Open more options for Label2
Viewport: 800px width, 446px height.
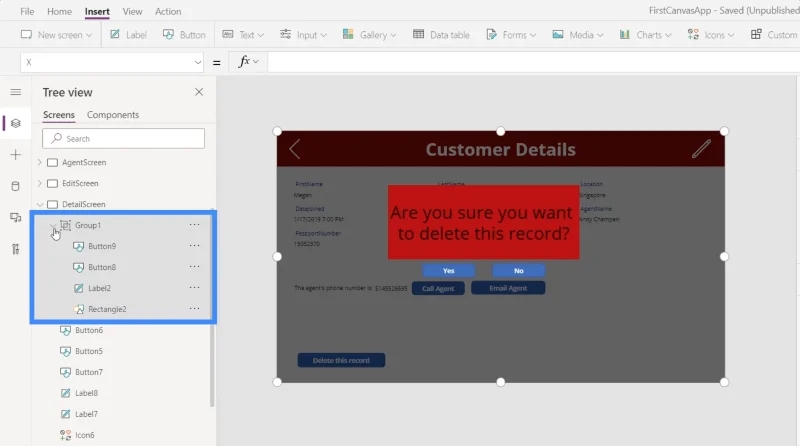(x=194, y=287)
